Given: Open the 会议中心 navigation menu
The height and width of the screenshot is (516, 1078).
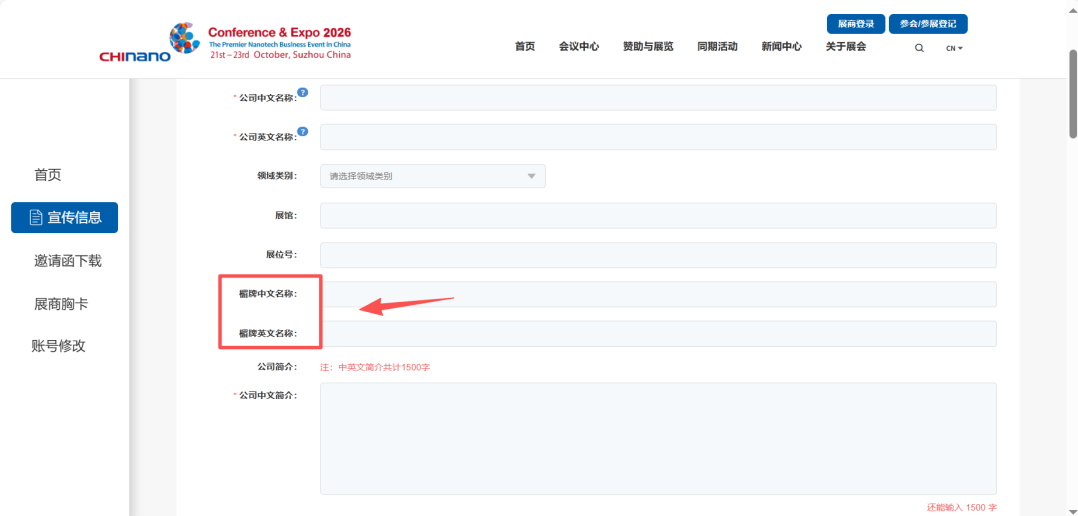Looking at the screenshot, I should pos(578,47).
